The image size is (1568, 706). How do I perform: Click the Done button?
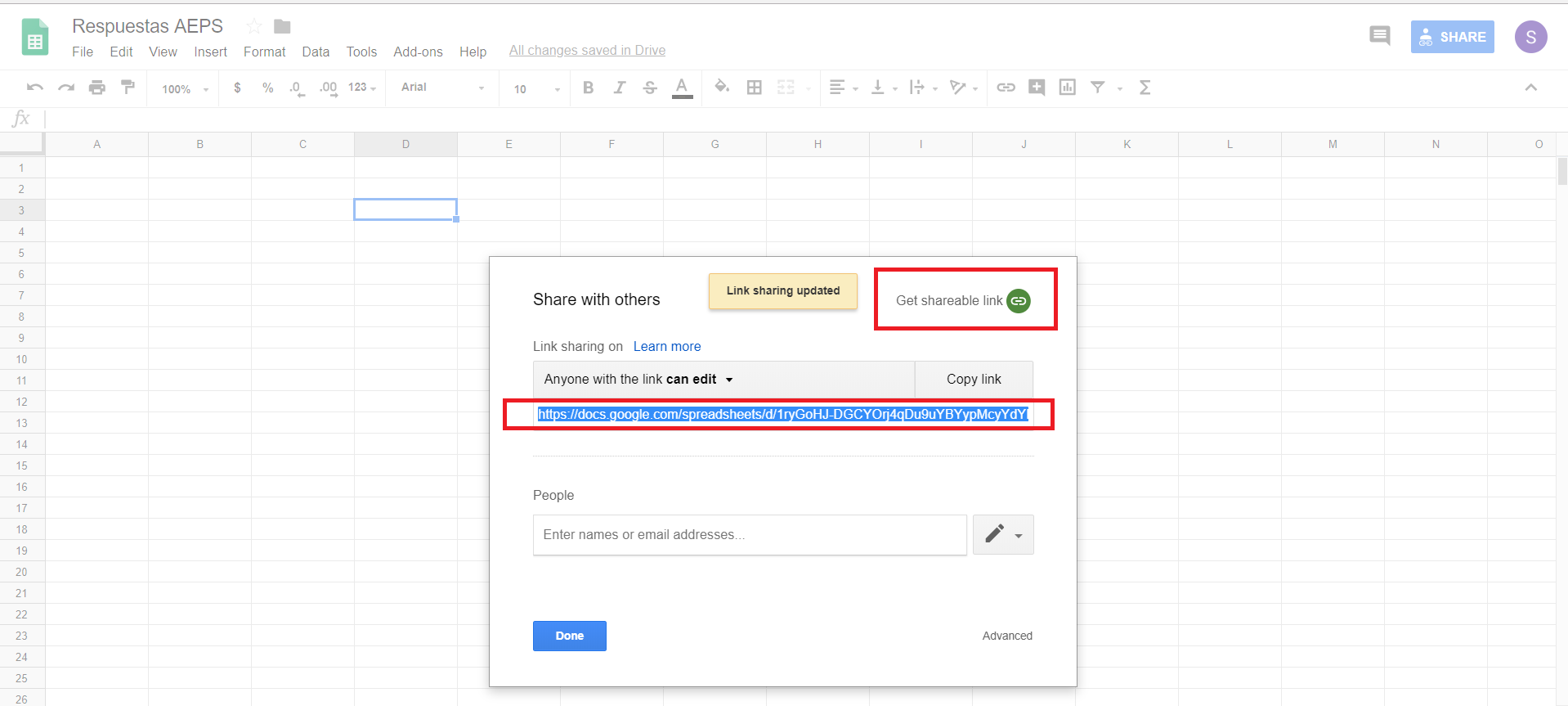pyautogui.click(x=570, y=636)
